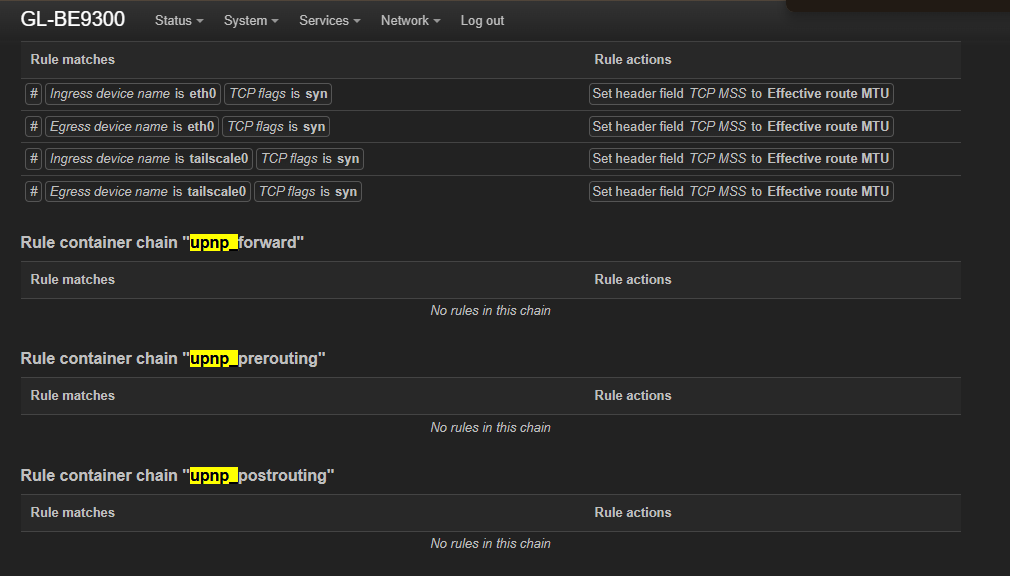Click TCP flags syn badge in Egress tailscale0 row
The width and height of the screenshot is (1010, 576).
[x=308, y=192]
